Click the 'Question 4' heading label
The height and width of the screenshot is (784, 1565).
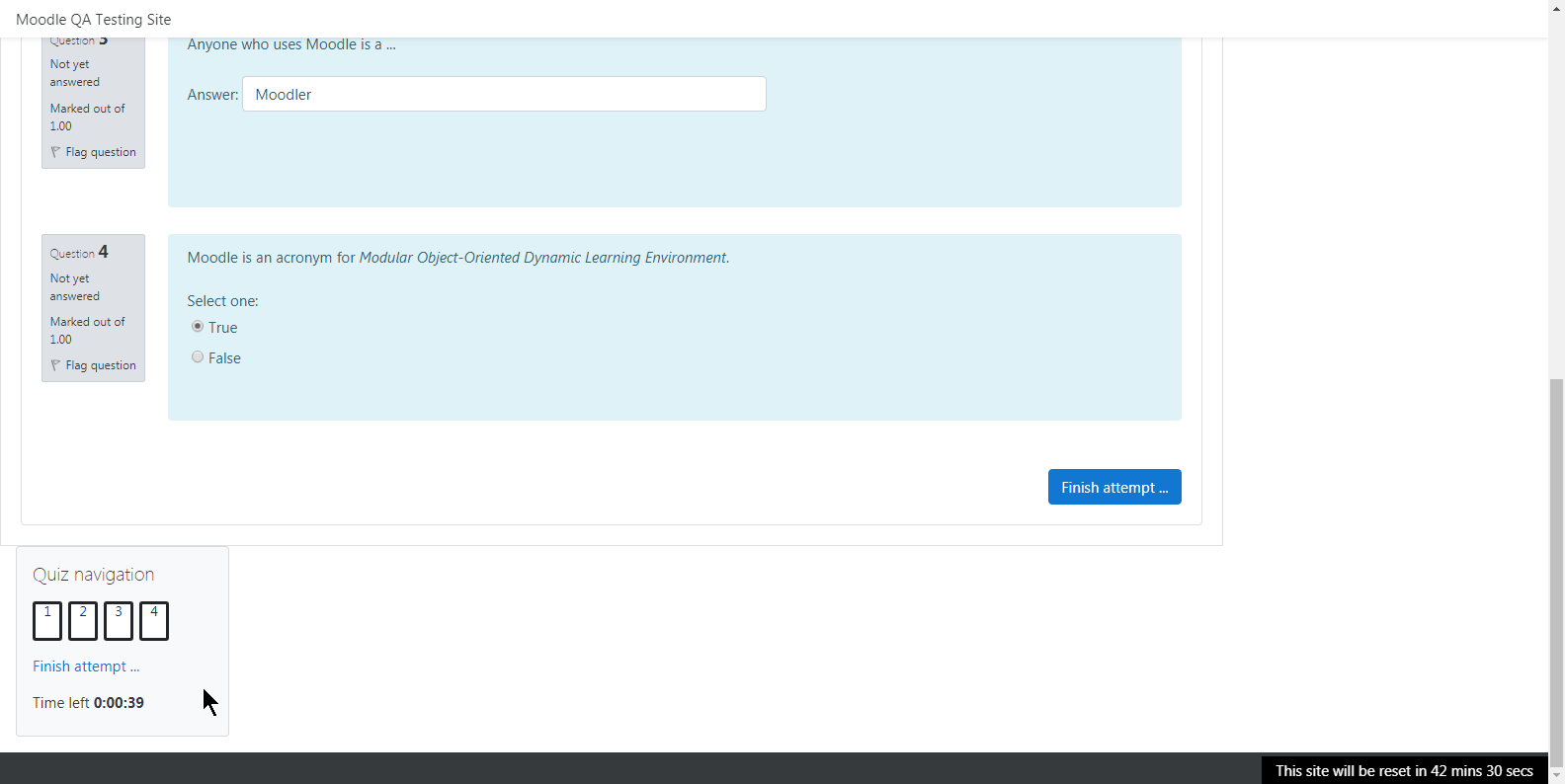[x=79, y=253]
